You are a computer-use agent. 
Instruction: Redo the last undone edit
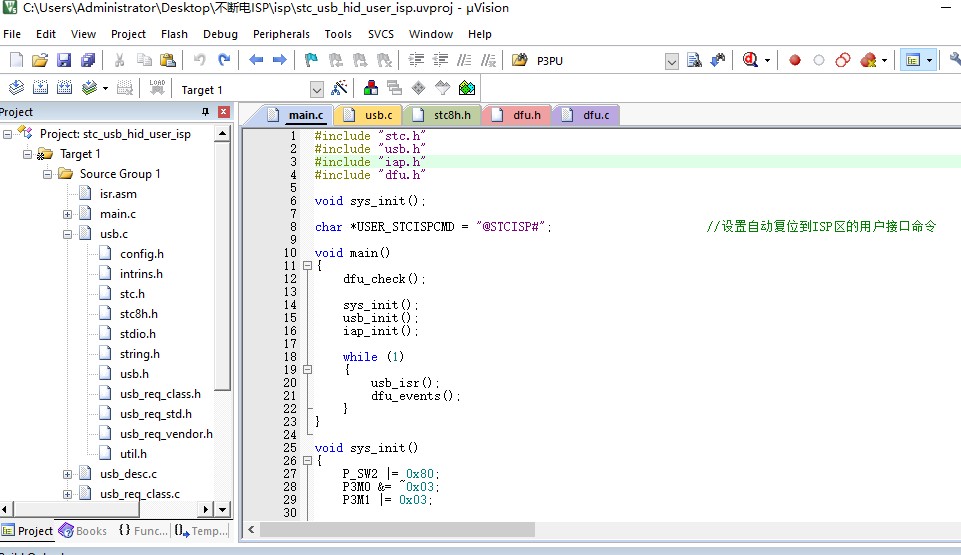coord(224,60)
